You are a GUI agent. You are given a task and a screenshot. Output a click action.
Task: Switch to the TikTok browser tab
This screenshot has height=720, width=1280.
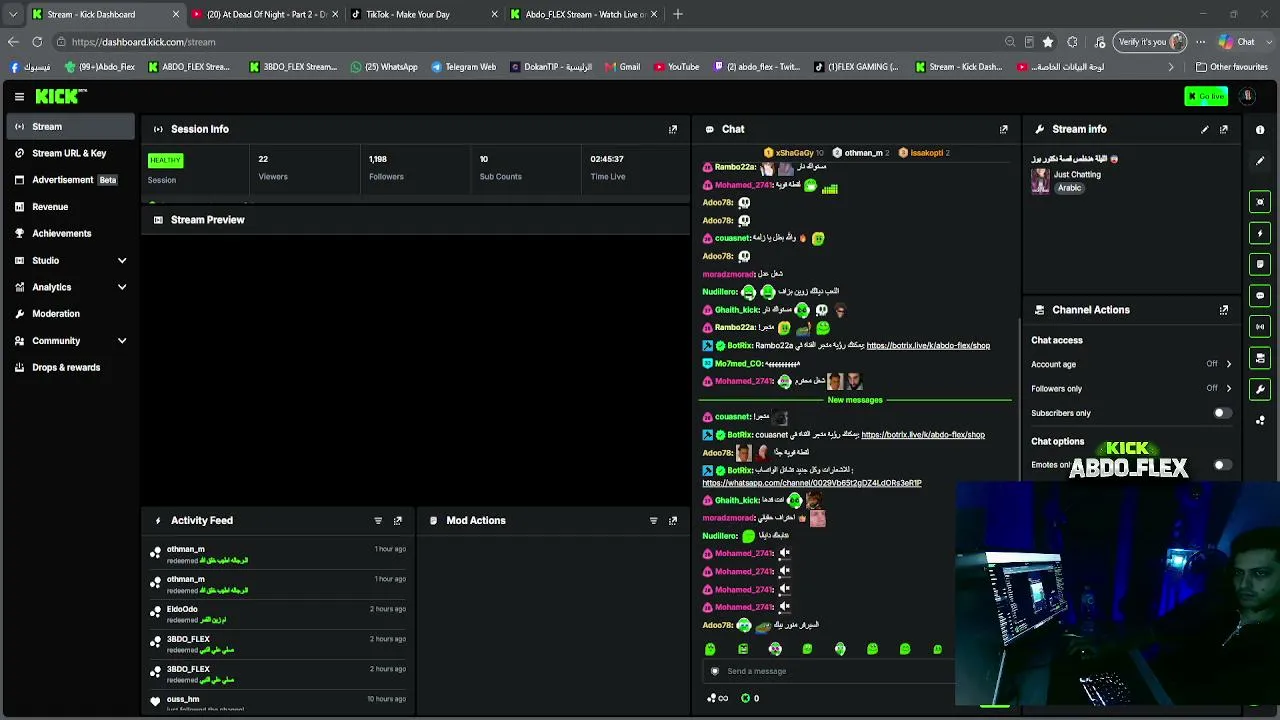pos(425,14)
